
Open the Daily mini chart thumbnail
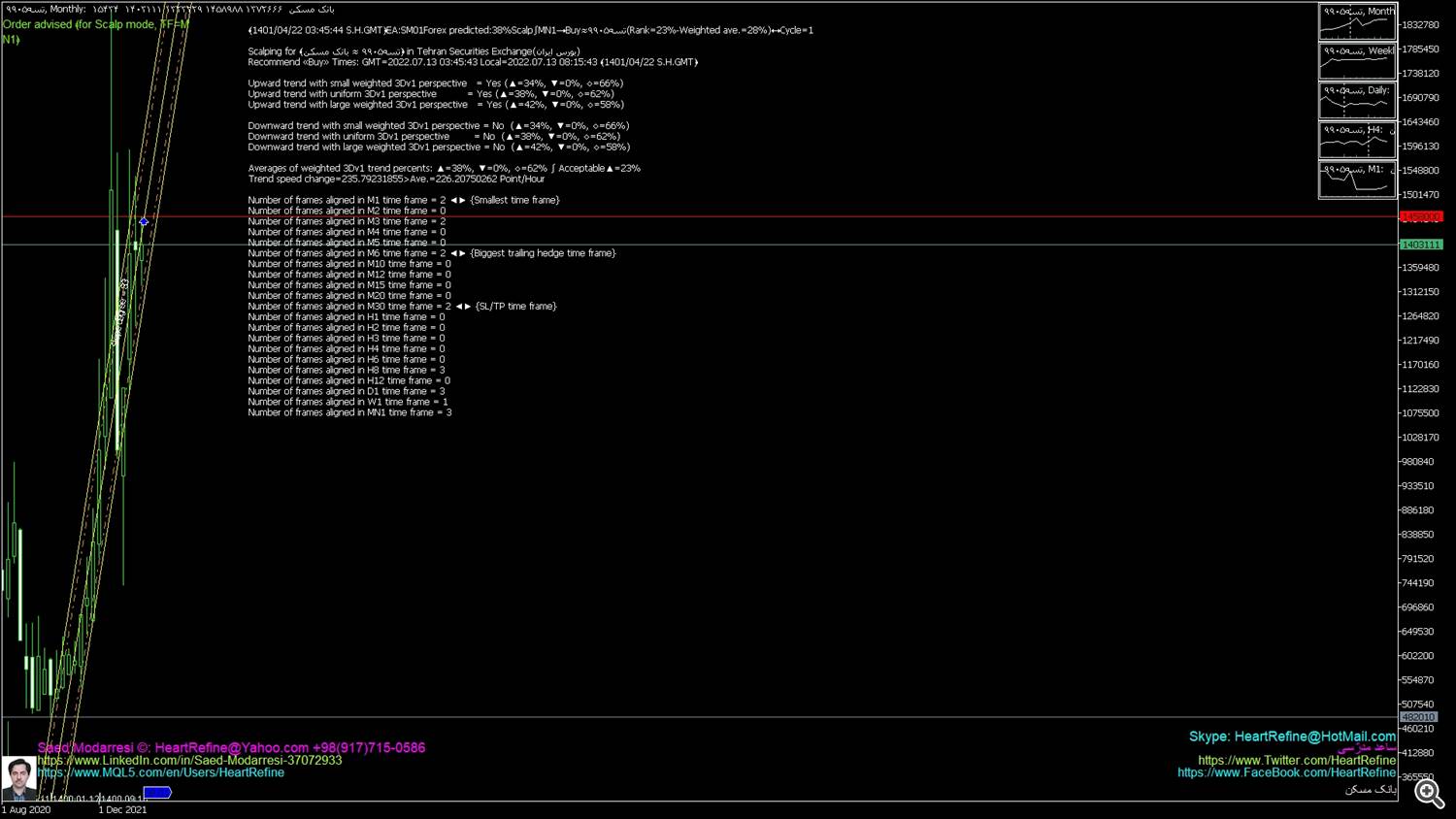tap(1357, 101)
